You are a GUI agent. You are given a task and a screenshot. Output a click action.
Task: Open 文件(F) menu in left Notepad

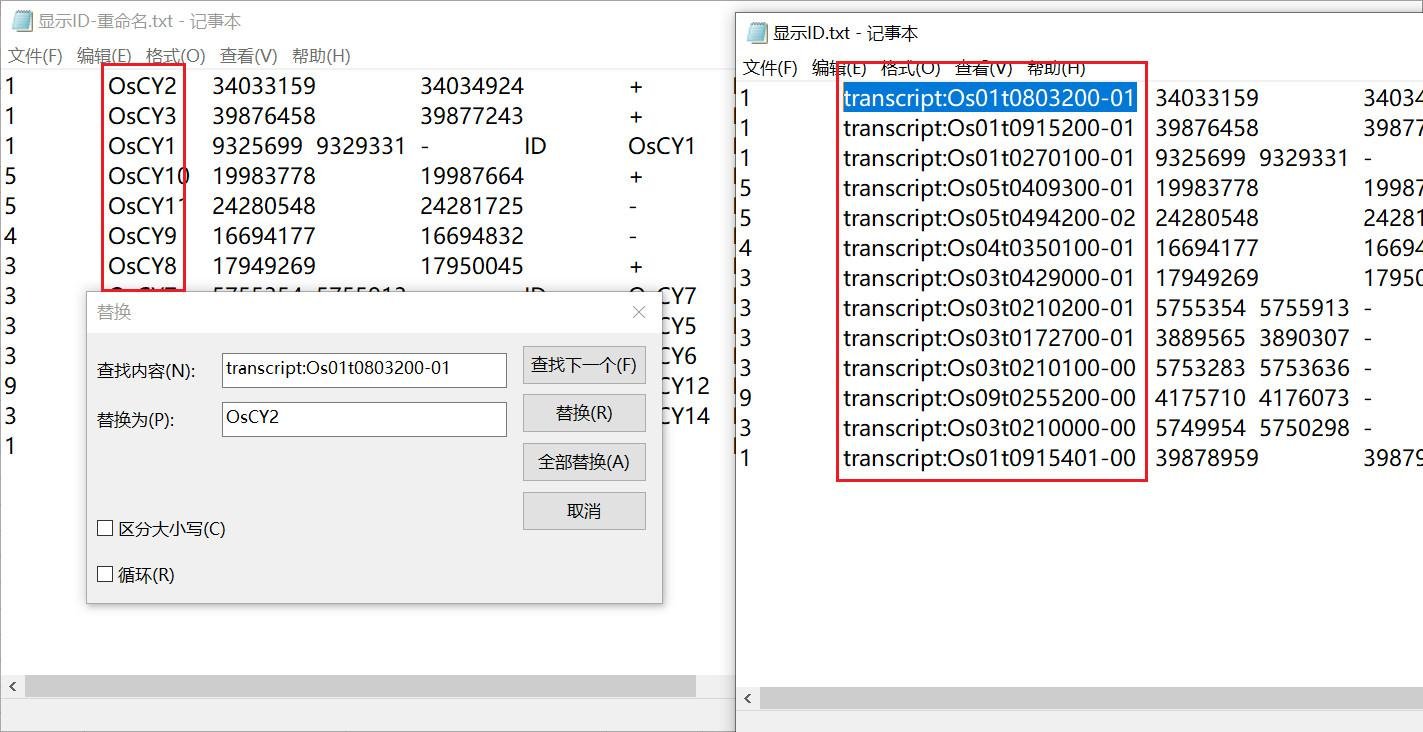[35, 56]
